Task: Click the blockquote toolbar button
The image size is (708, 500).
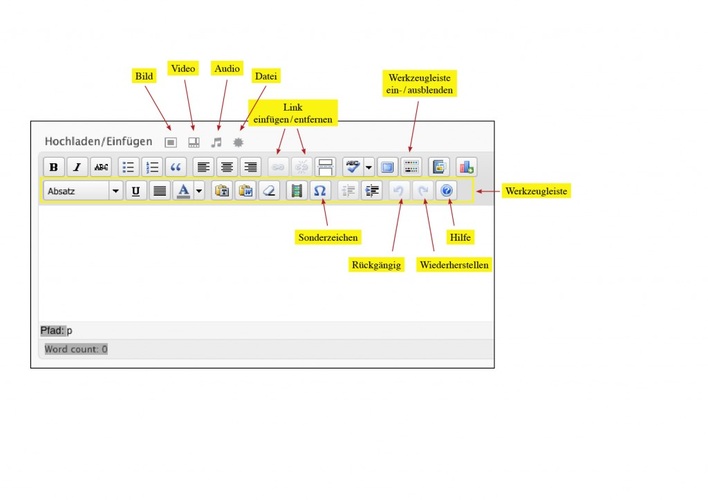Action: [x=176, y=167]
